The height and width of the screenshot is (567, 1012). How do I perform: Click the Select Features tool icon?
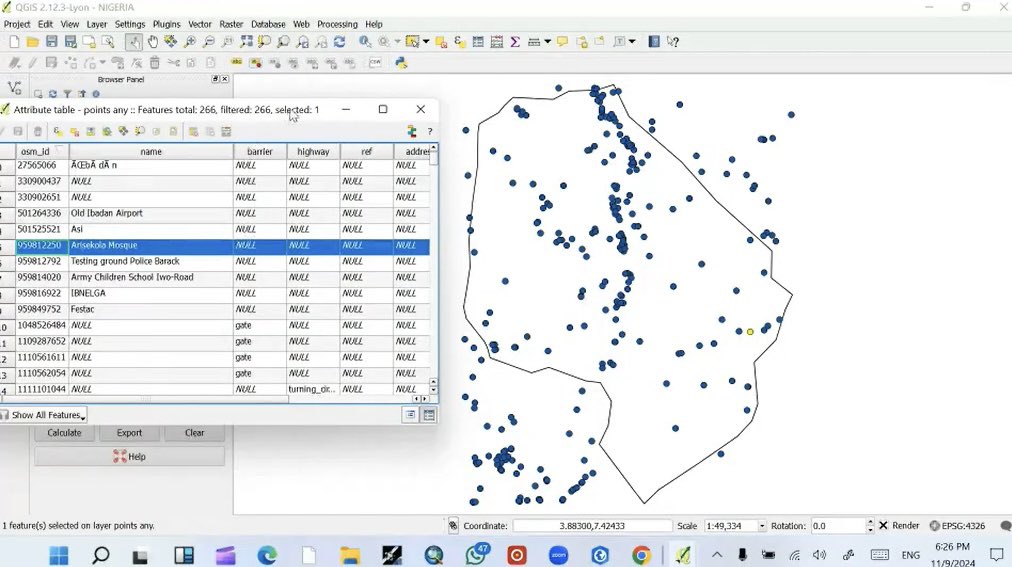pyautogui.click(x=412, y=42)
